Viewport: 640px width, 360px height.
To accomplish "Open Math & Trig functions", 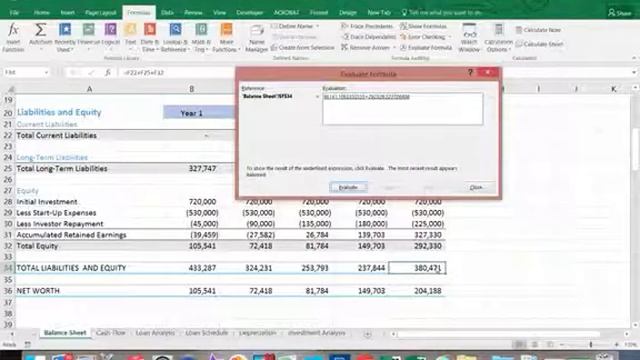I will pos(201,37).
